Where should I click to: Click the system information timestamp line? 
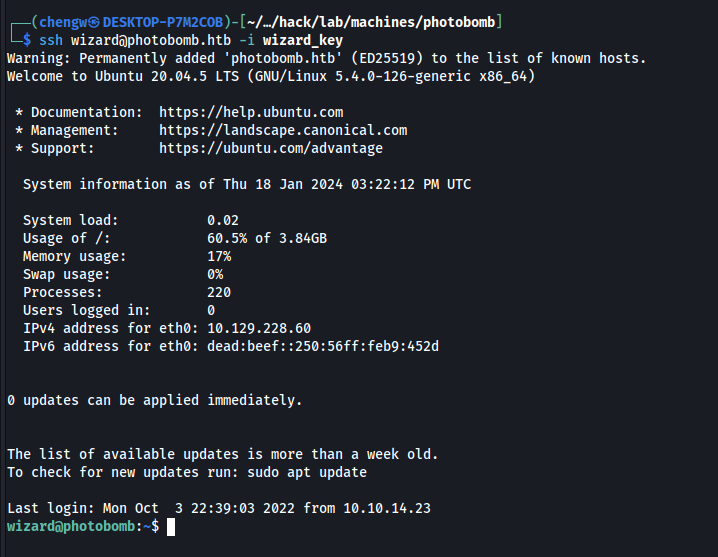[247, 184]
